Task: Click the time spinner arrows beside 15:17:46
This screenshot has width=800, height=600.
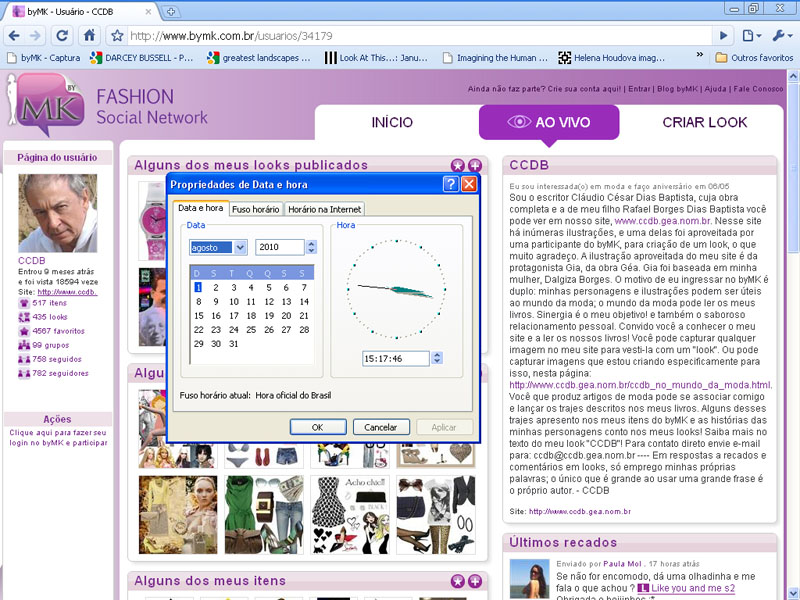Action: pyautogui.click(x=436, y=358)
